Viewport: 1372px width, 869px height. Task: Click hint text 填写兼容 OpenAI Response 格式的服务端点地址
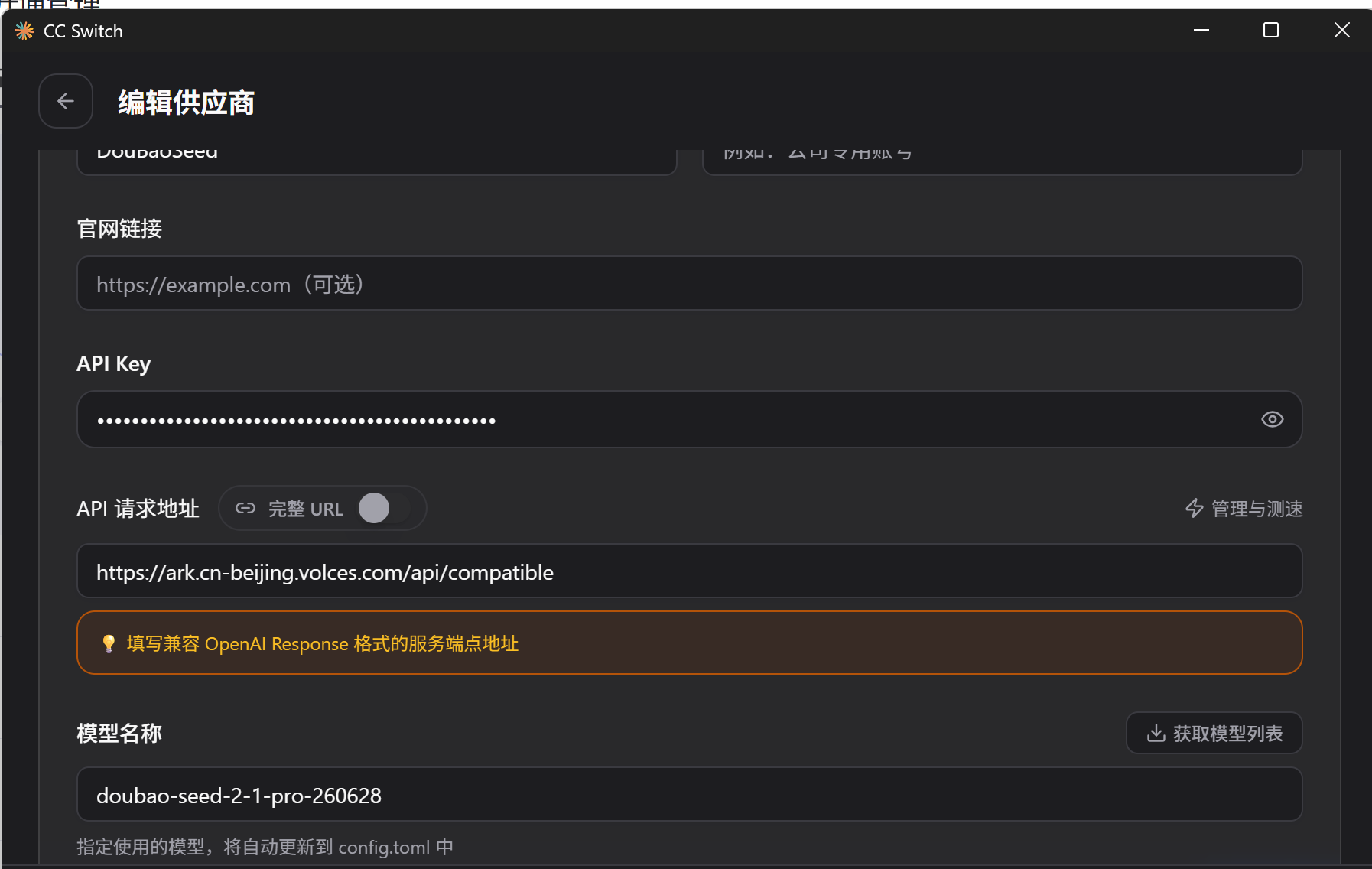pyautogui.click(x=323, y=643)
